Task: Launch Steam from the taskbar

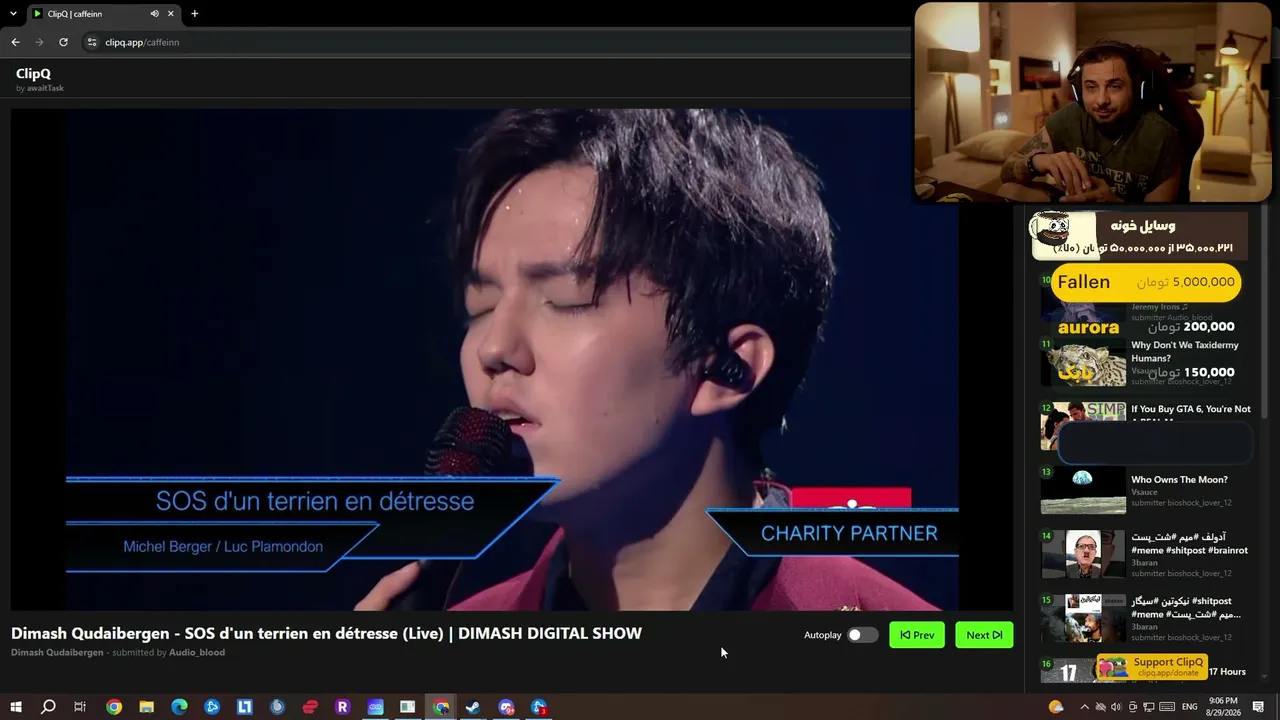Action: pos(473,707)
